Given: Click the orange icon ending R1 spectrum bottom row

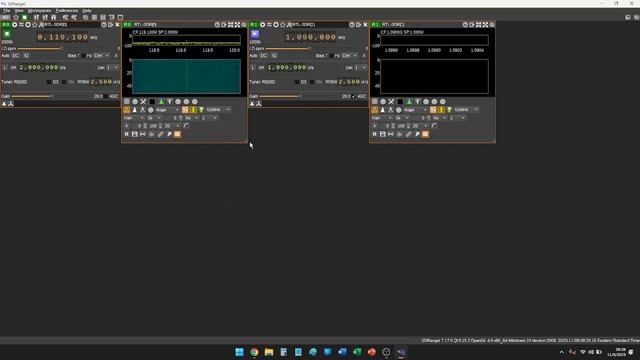Looking at the screenshot, I should 425,134.
